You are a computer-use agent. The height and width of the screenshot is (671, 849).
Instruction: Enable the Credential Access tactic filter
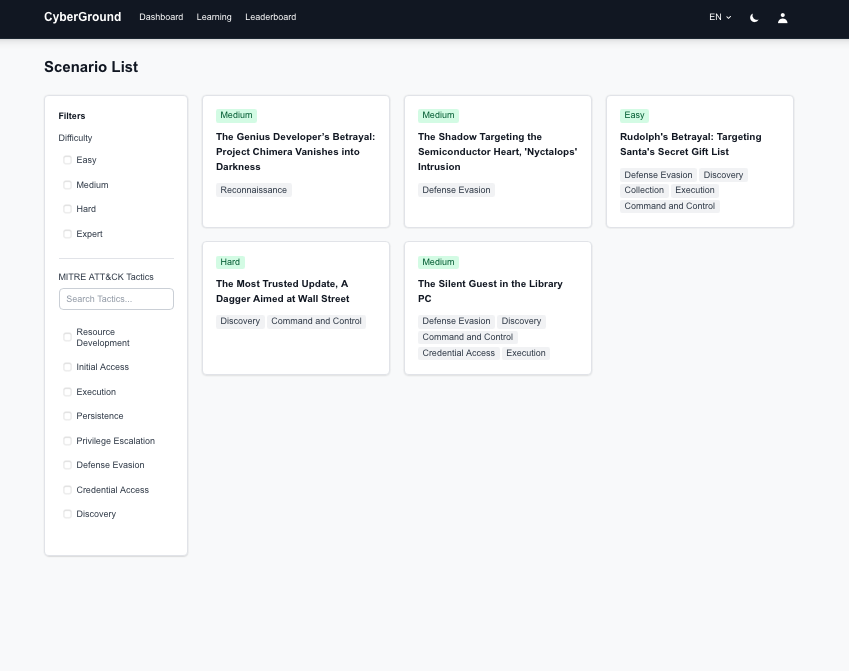(68, 490)
